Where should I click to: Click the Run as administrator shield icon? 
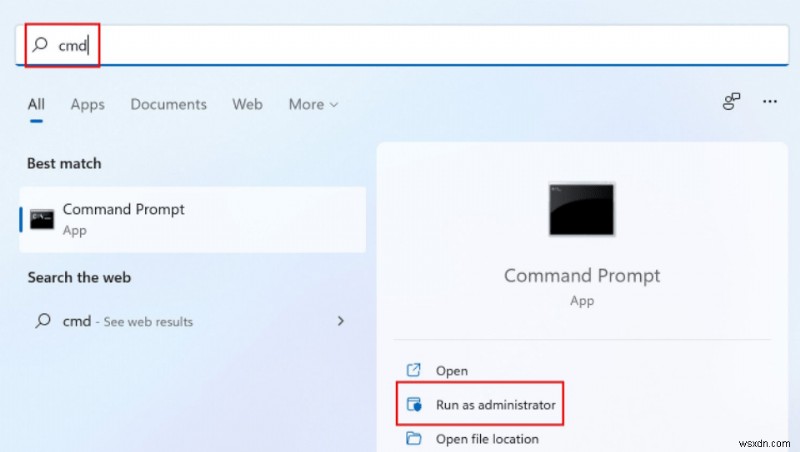click(x=414, y=404)
